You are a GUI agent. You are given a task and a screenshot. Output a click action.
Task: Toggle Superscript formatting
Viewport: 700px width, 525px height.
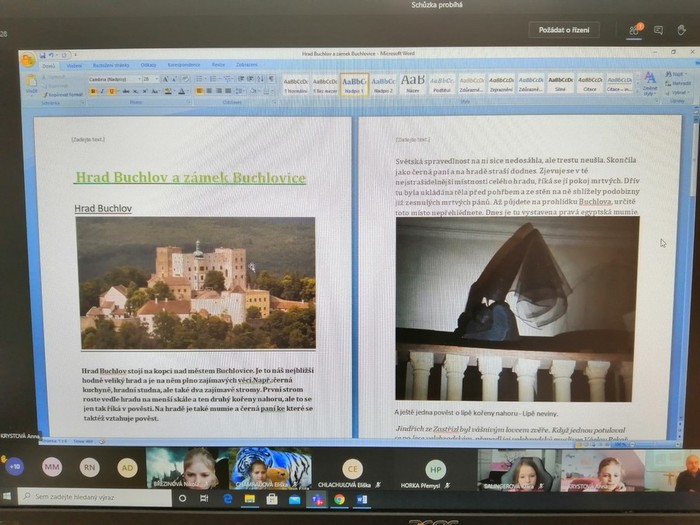point(145,92)
